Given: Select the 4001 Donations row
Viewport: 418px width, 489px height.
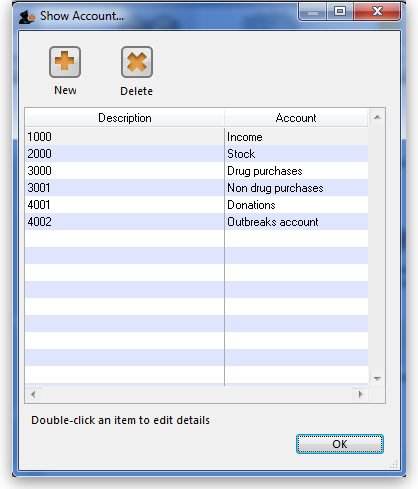Looking at the screenshot, I should tap(196, 205).
